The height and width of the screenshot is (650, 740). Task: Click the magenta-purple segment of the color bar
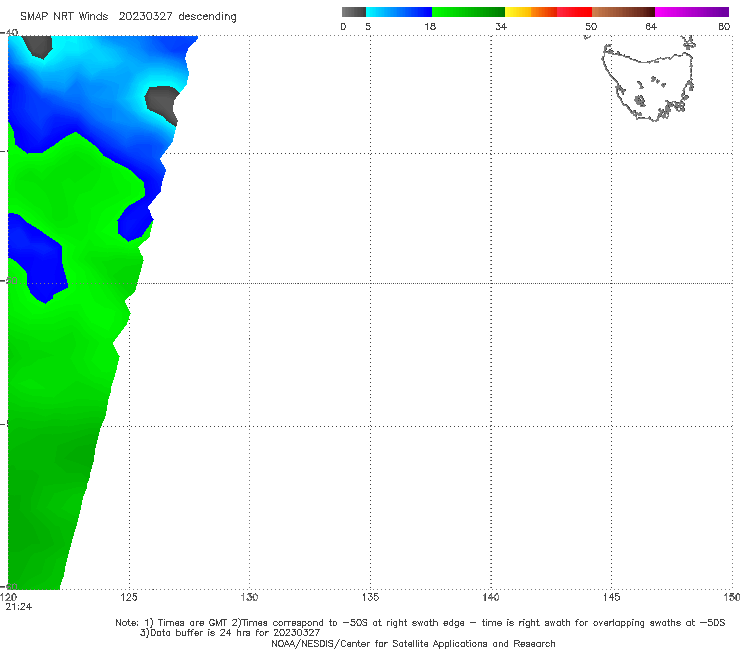click(x=692, y=12)
